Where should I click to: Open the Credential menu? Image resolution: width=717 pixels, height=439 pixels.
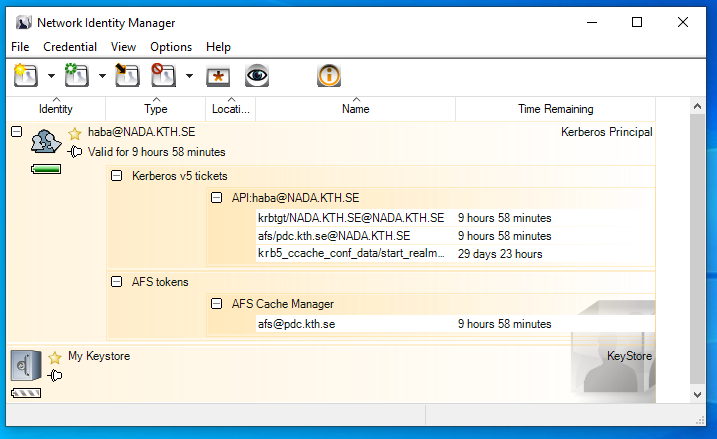point(70,47)
